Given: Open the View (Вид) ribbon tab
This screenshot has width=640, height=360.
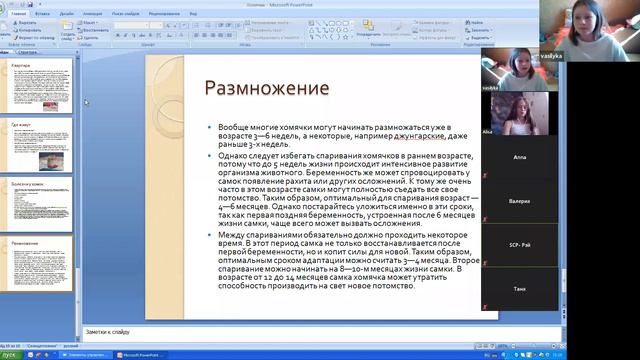Looking at the screenshot, I should coord(193,13).
